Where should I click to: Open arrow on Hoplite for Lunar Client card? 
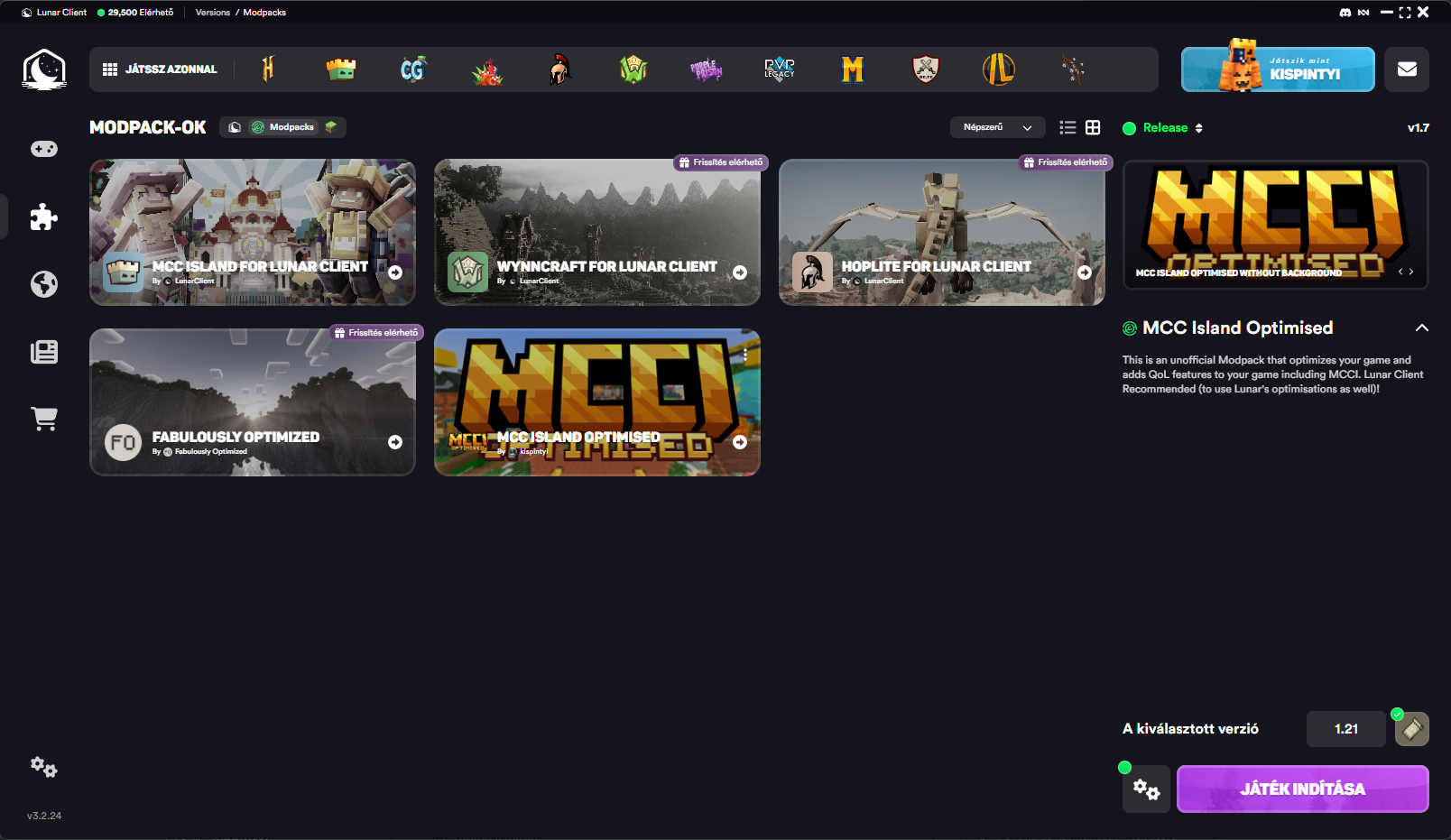(1085, 272)
